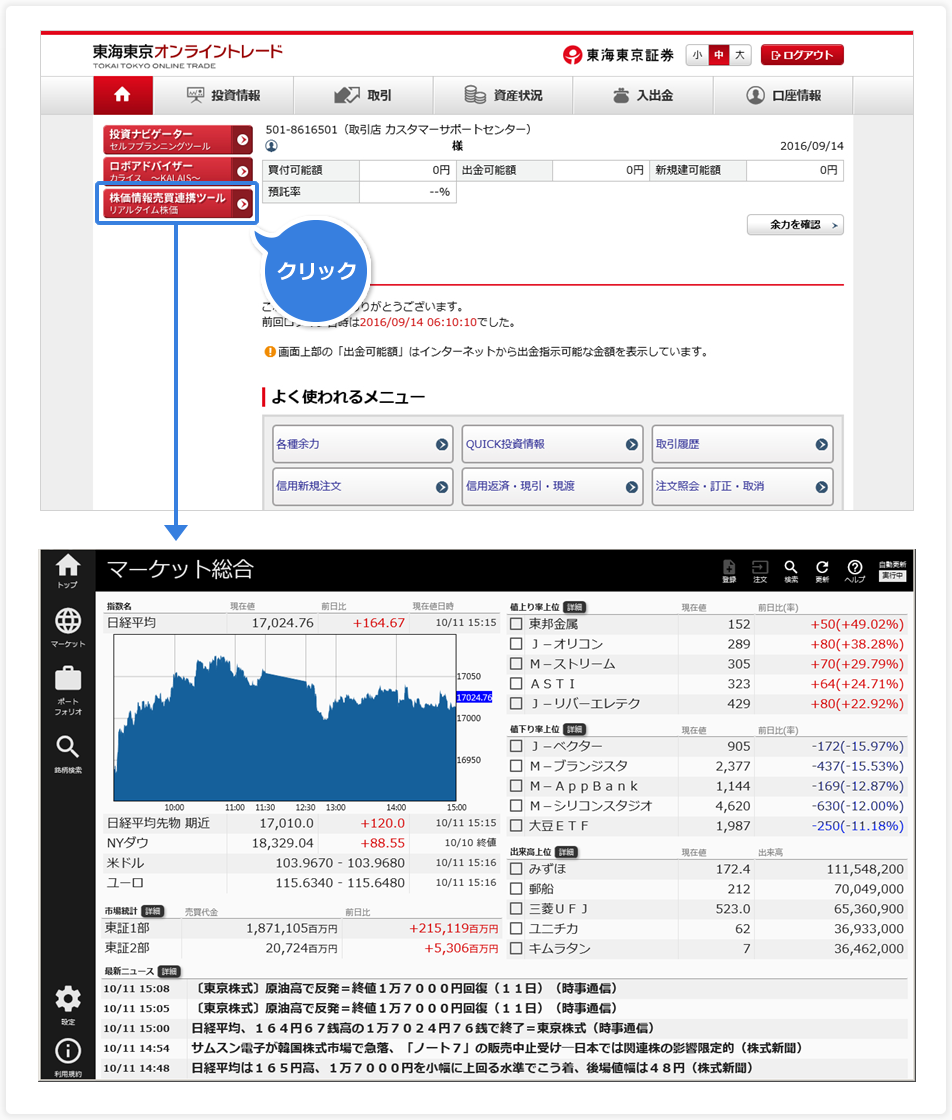Check the J-オリコン checkbox

click(516, 644)
